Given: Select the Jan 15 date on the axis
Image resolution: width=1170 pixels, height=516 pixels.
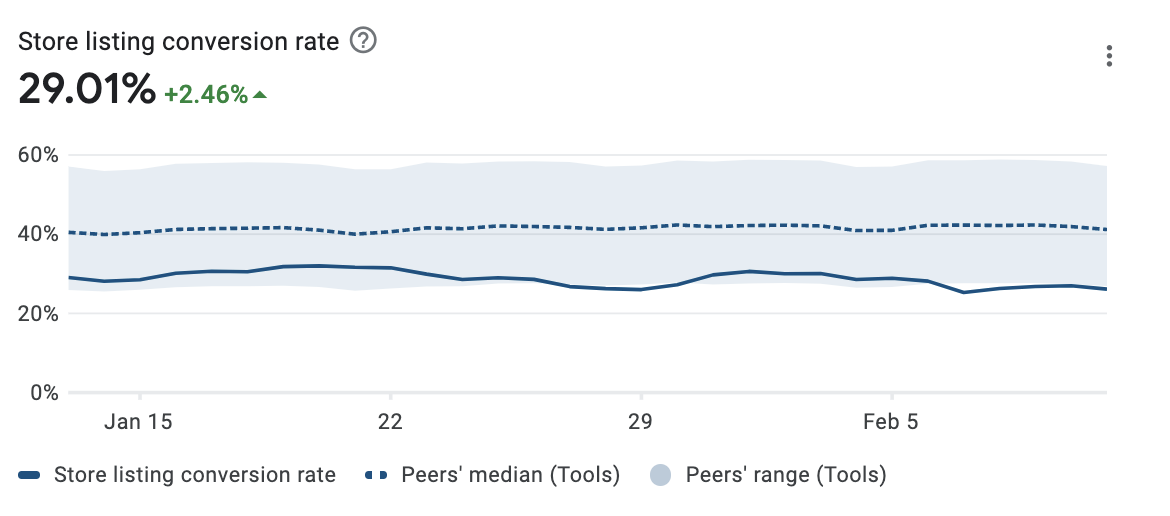Looking at the screenshot, I should pos(139,421).
